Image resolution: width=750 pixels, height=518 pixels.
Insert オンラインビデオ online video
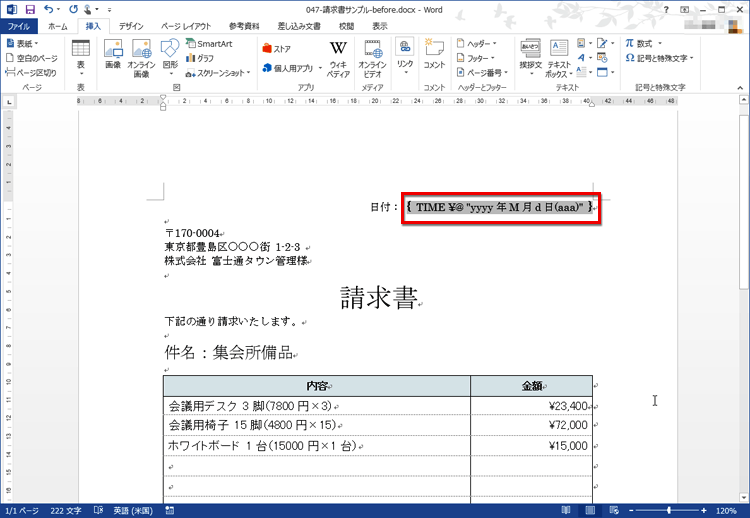pyautogui.click(x=372, y=59)
